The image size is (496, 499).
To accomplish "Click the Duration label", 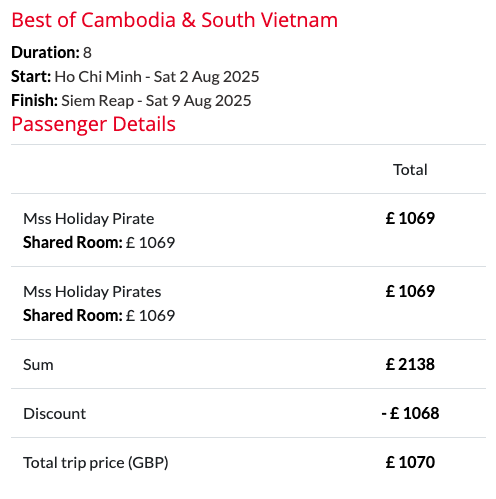I will point(45,52).
